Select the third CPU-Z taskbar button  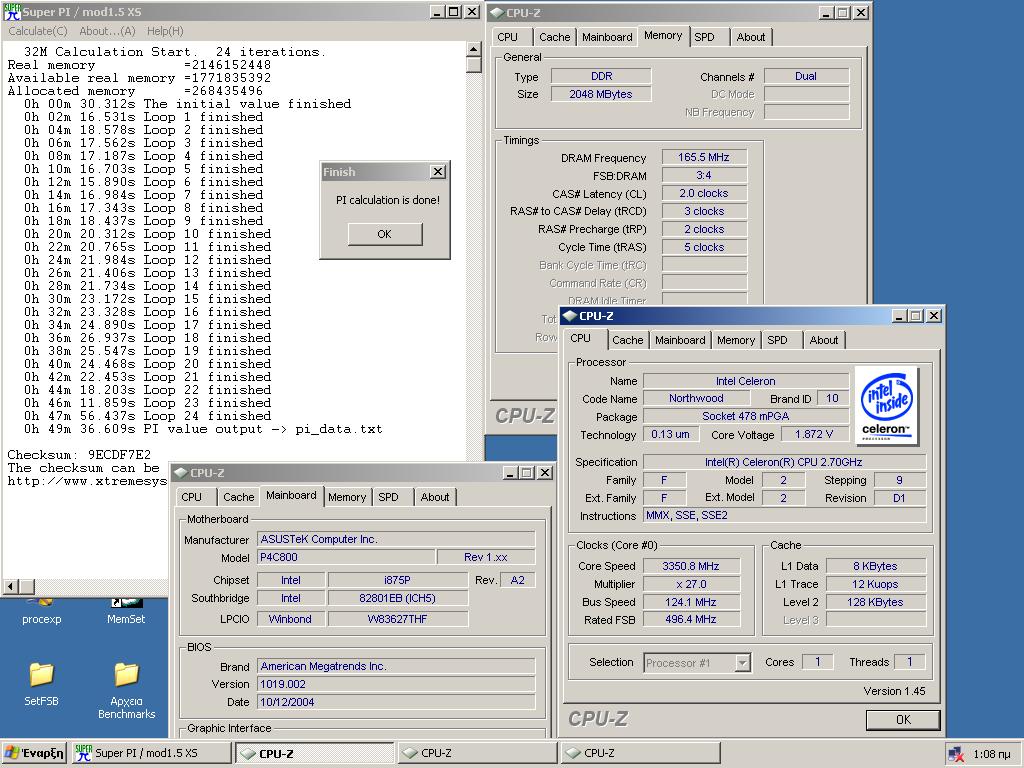tap(640, 753)
